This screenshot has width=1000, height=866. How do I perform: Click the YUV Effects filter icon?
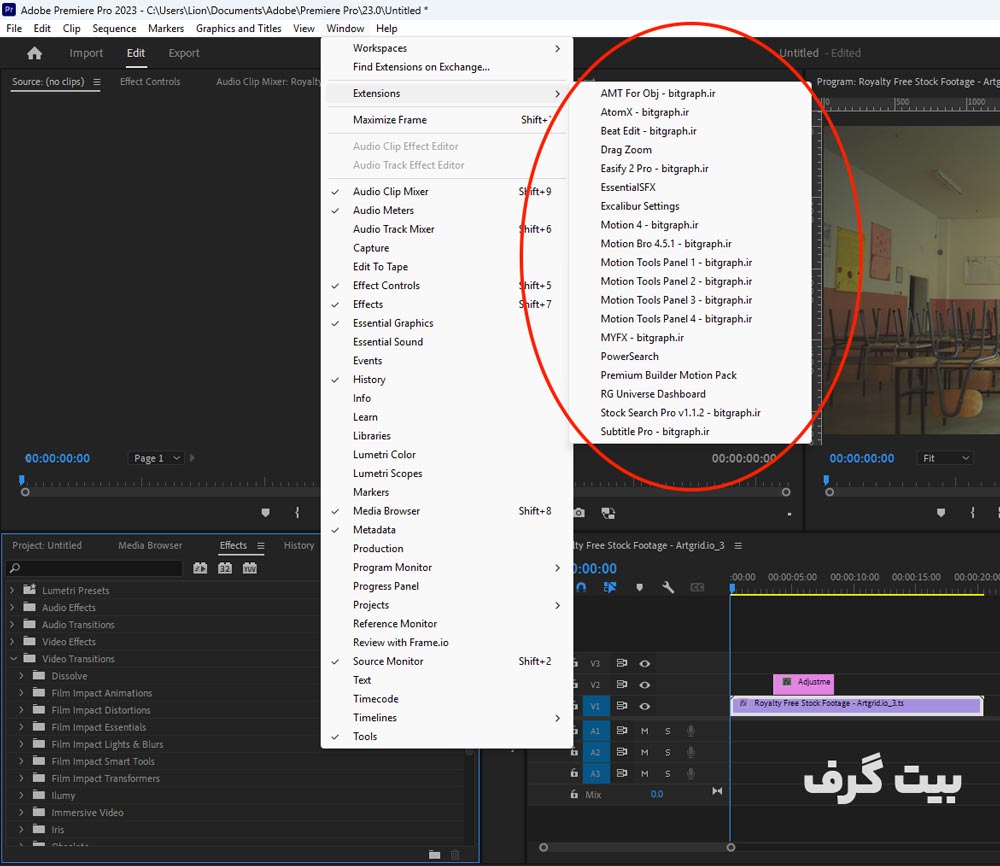click(250, 568)
